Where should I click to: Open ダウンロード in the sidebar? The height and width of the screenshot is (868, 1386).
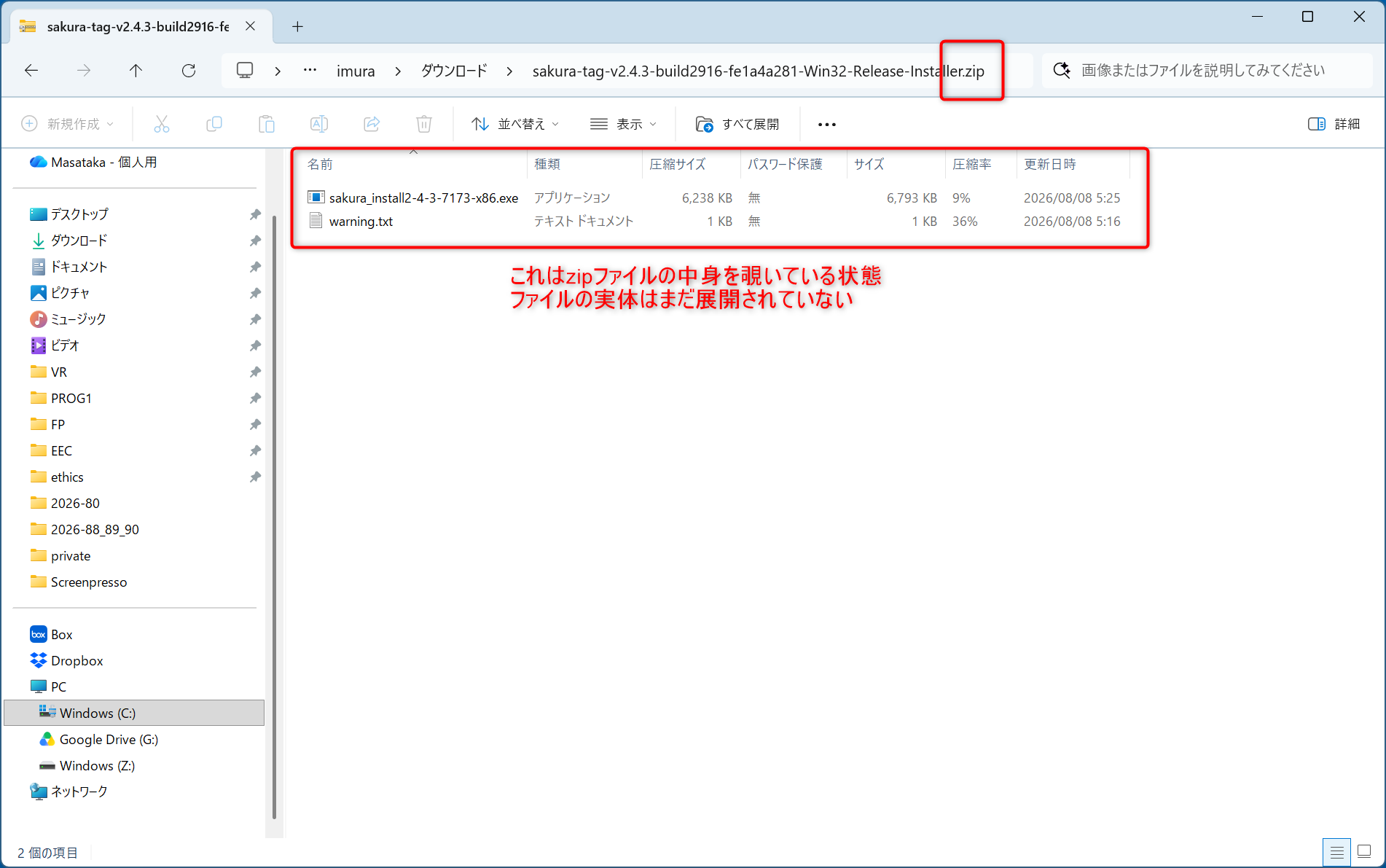click(79, 241)
